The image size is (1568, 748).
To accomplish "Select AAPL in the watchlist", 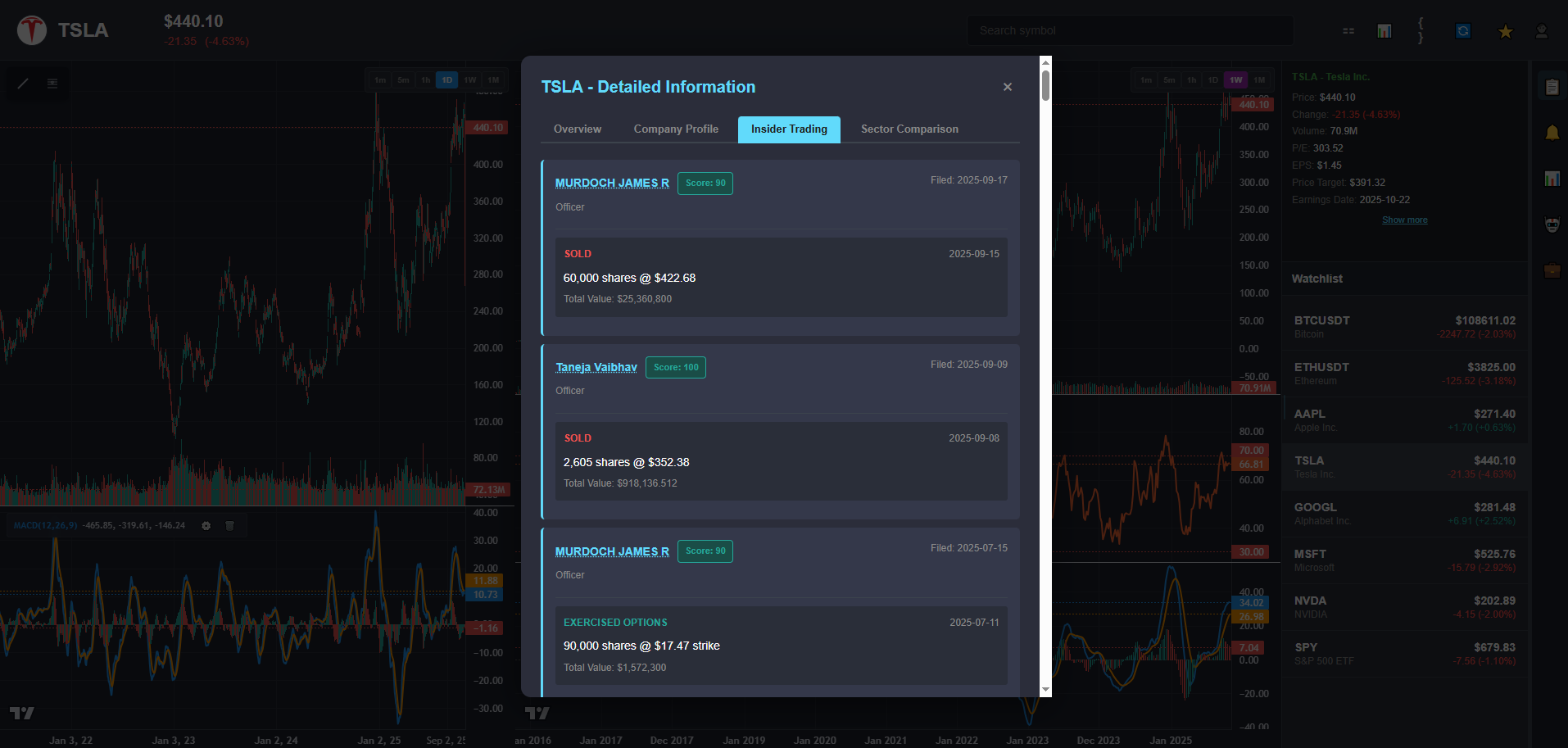I will (x=1404, y=420).
